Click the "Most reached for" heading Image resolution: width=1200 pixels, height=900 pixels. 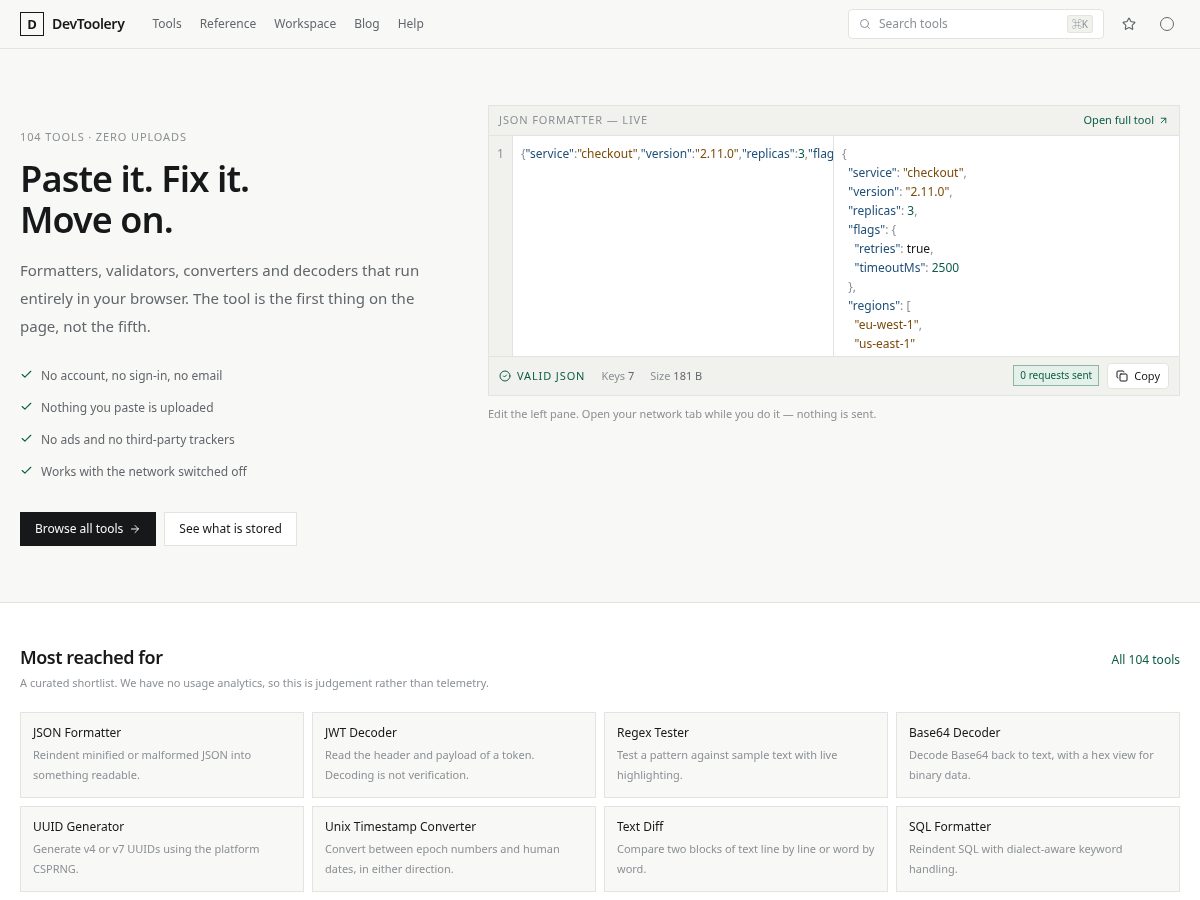91,657
